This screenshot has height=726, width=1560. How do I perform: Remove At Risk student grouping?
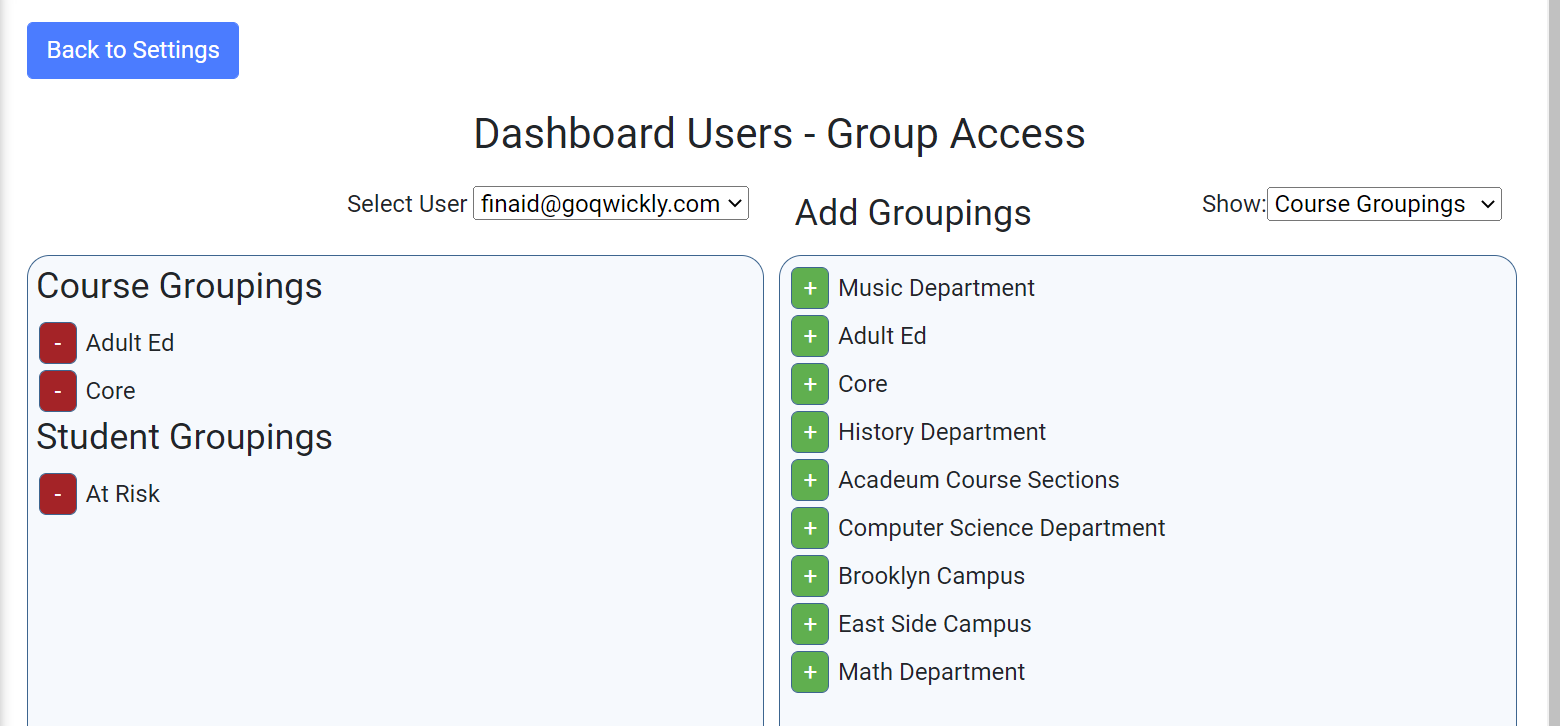pos(58,494)
